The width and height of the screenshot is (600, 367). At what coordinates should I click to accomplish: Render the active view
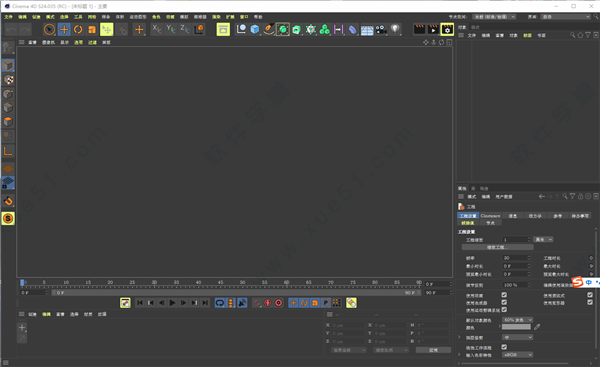click(x=419, y=29)
